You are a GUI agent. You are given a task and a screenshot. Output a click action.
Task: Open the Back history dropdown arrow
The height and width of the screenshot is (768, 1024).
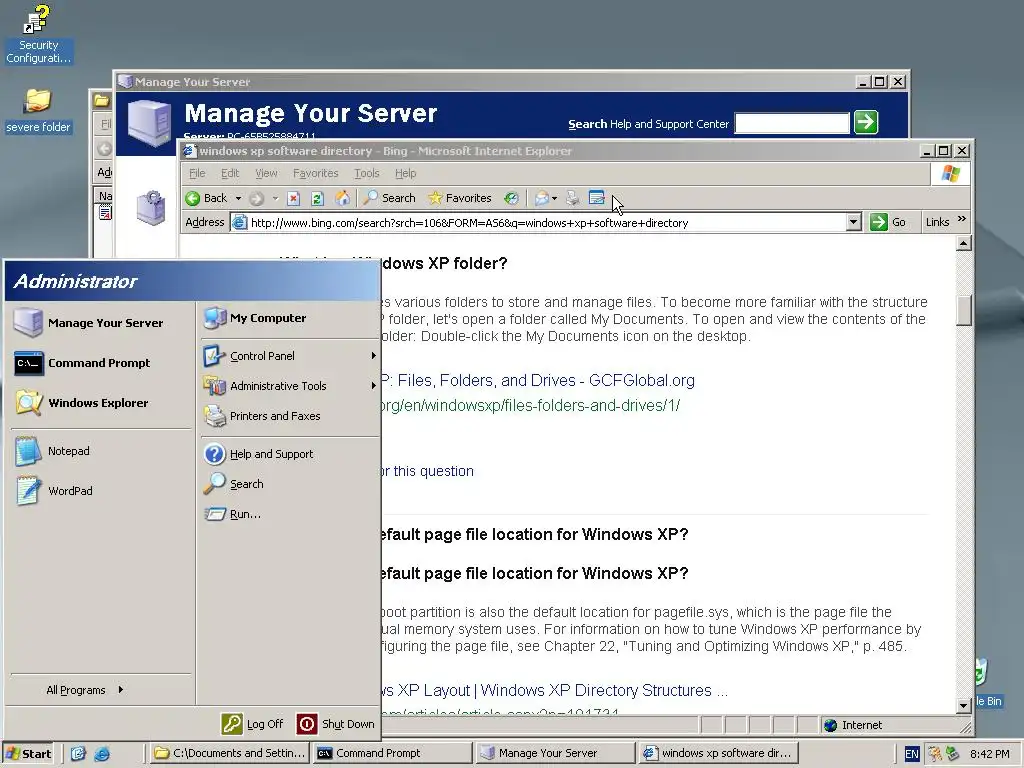238,198
